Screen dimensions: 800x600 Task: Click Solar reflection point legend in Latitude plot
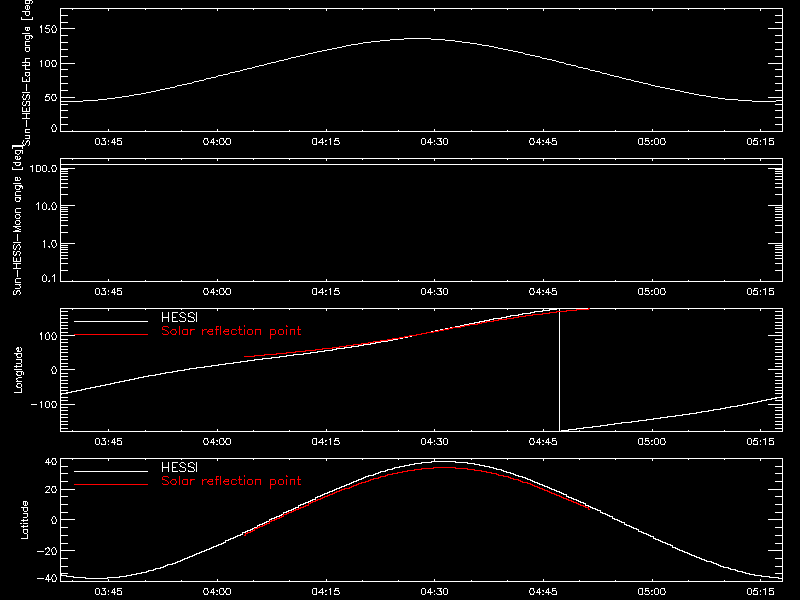tap(231, 481)
